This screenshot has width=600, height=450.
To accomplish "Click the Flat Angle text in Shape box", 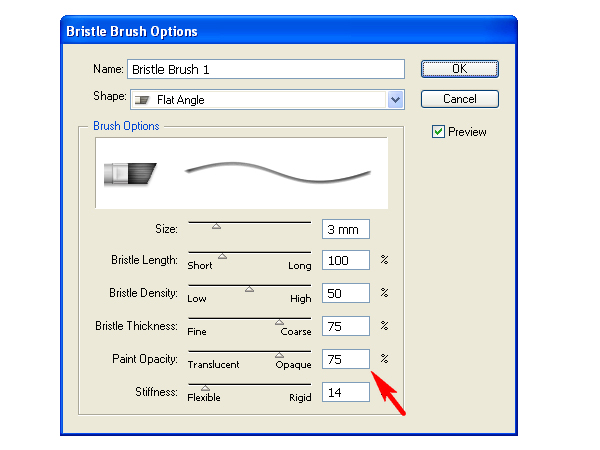I will 181,100.
